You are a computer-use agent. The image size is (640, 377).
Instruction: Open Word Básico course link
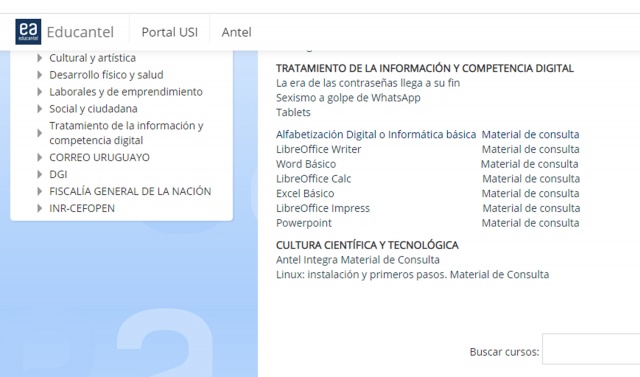306,164
